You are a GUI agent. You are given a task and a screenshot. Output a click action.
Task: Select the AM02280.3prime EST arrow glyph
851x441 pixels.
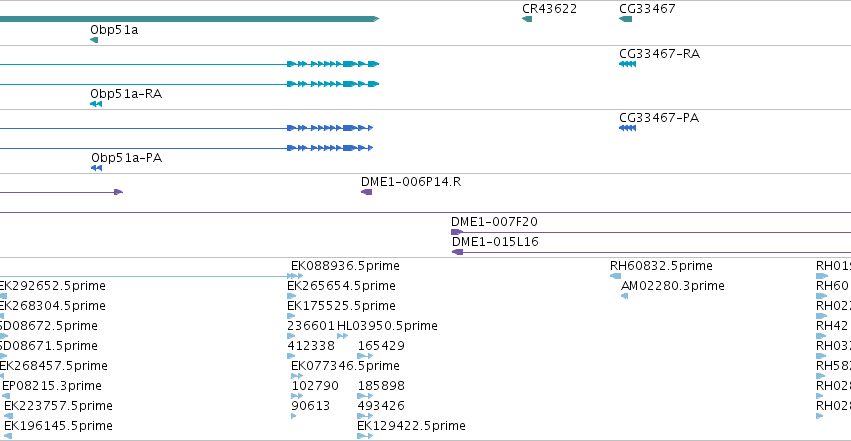pyautogui.click(x=624, y=296)
